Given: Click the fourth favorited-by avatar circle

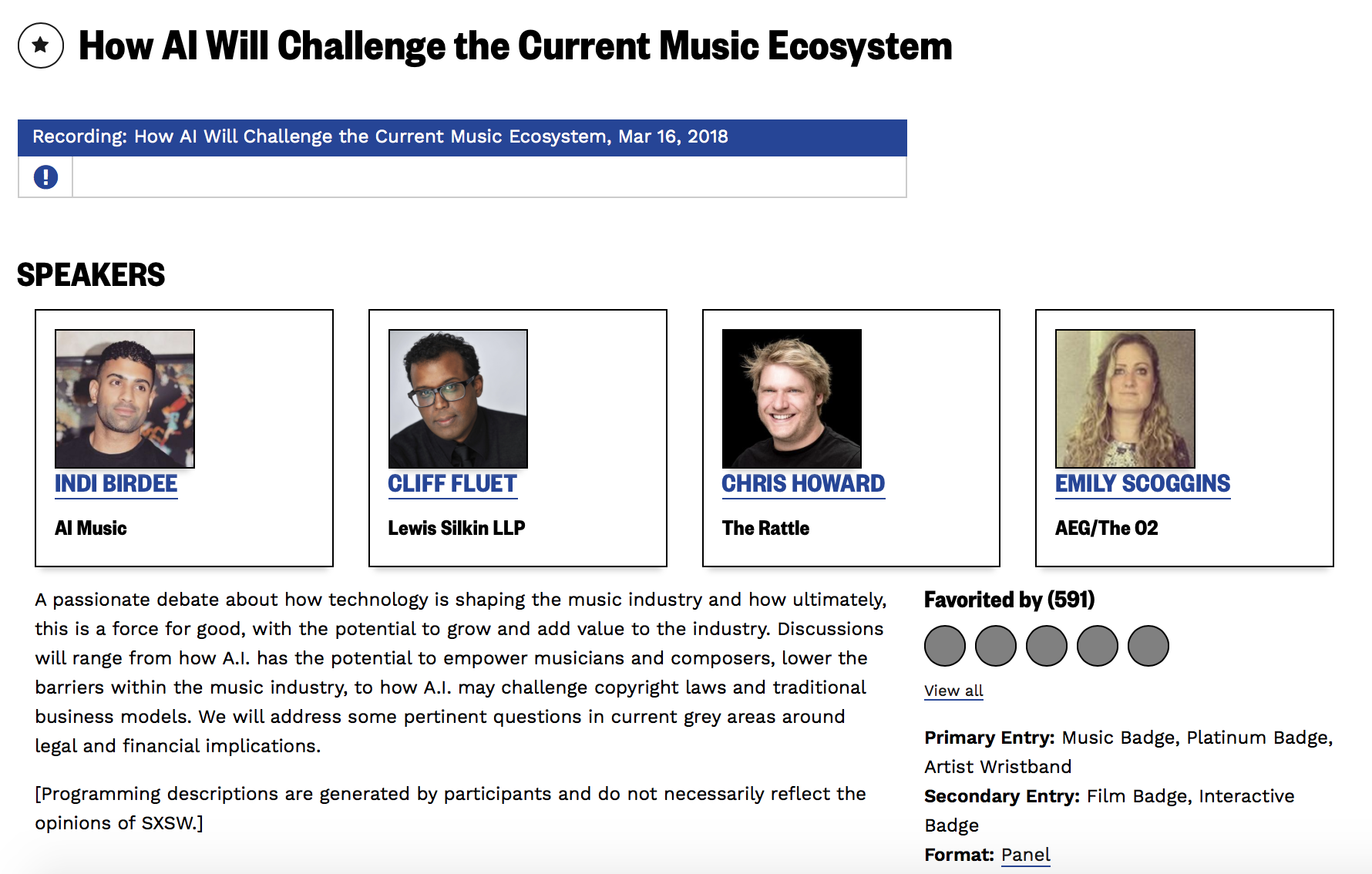Looking at the screenshot, I should click(x=1098, y=646).
